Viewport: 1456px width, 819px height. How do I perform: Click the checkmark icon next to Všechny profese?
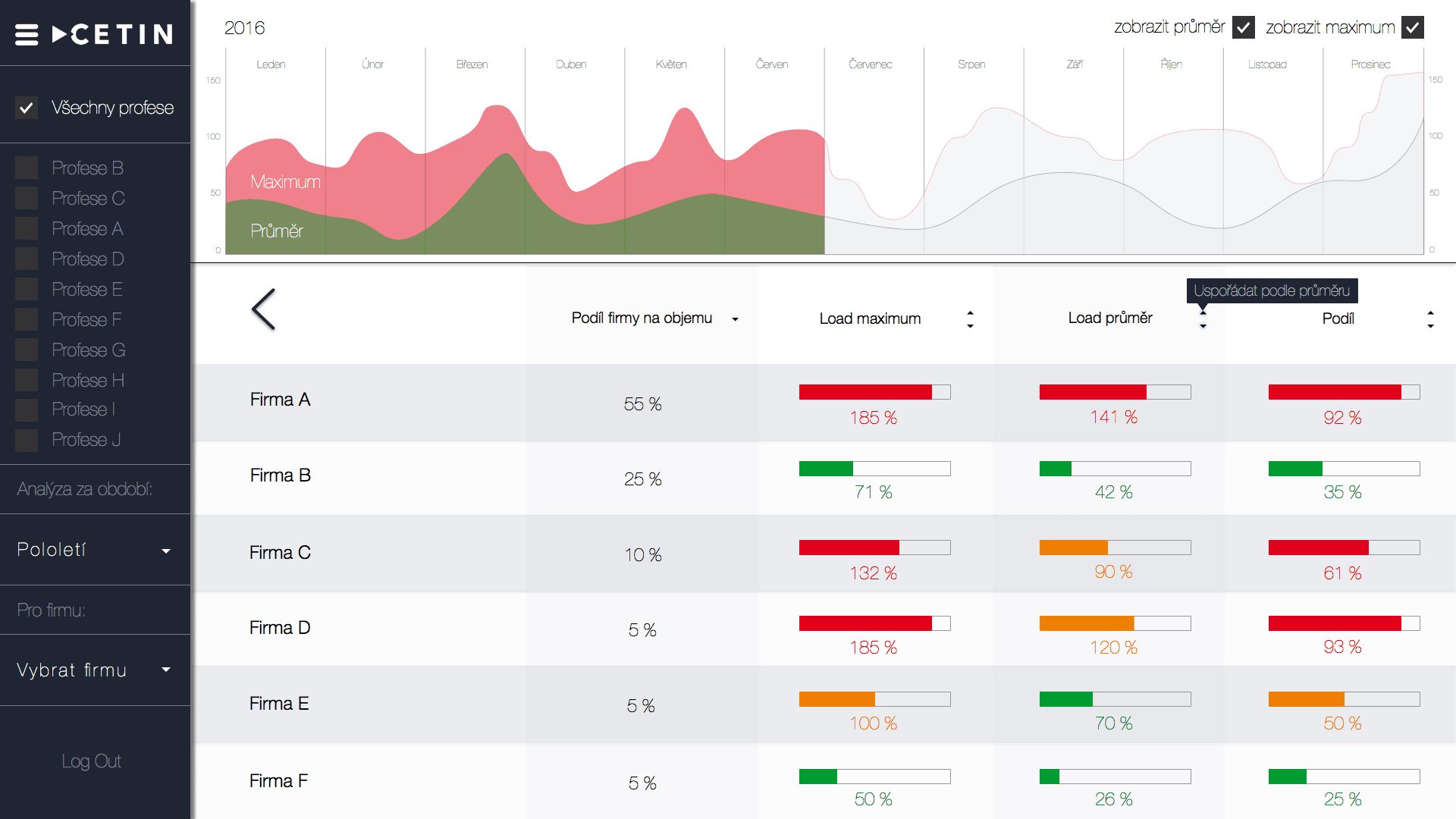(x=27, y=107)
